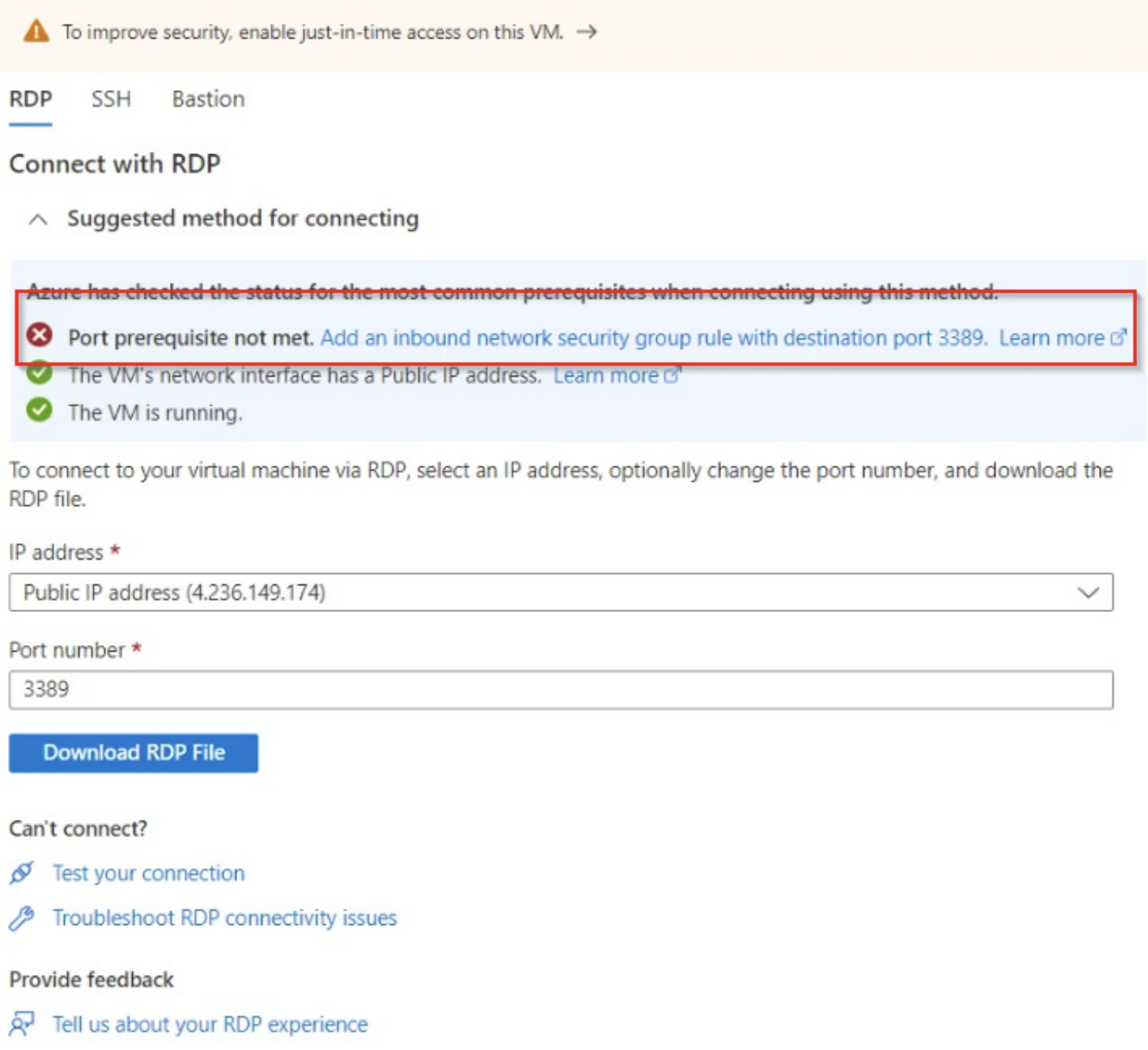Click green check beside Public IP address status
The height and width of the screenshot is (1050, 1148).
tap(40, 372)
